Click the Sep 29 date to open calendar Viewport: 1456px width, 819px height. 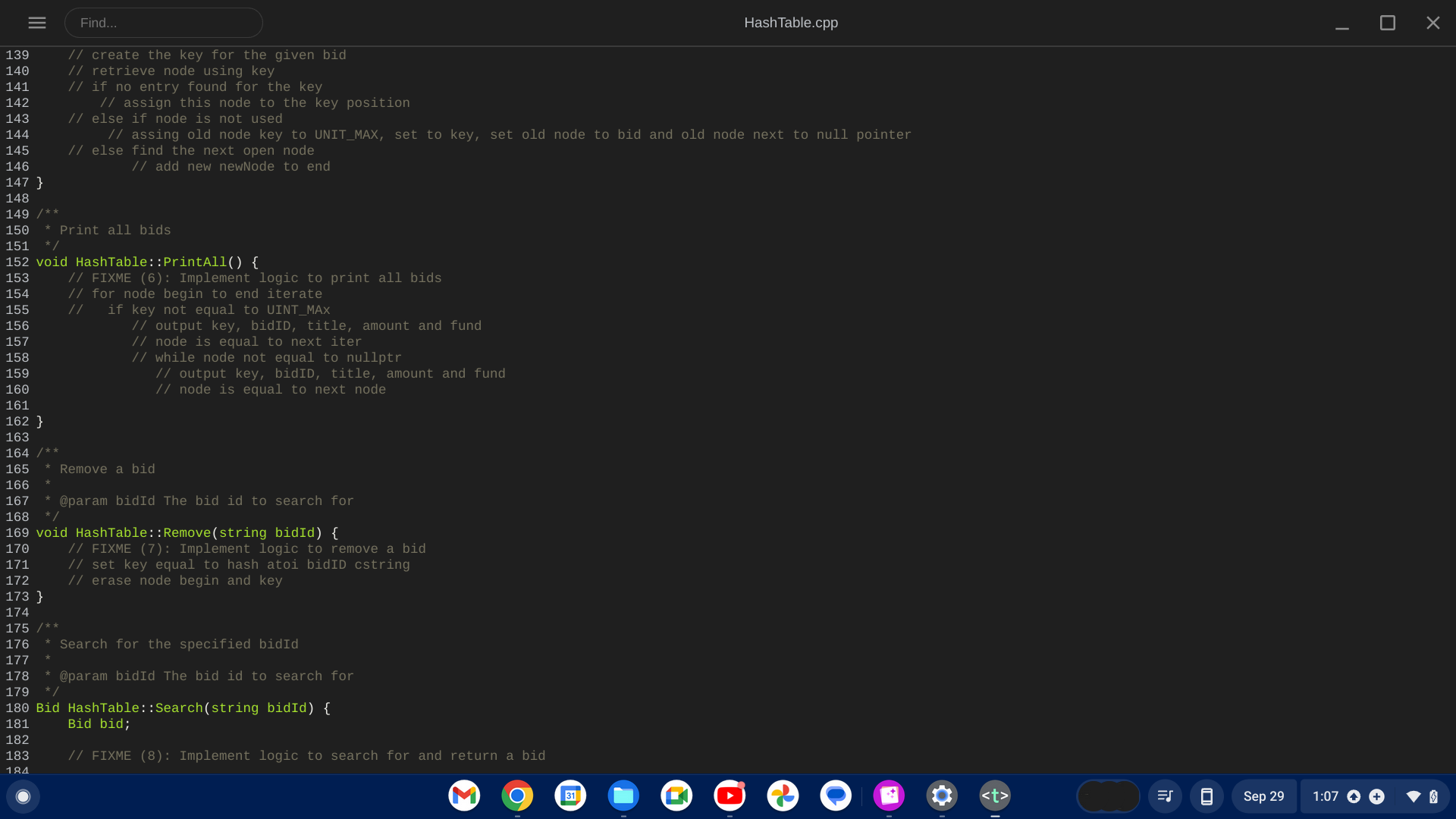(1264, 796)
